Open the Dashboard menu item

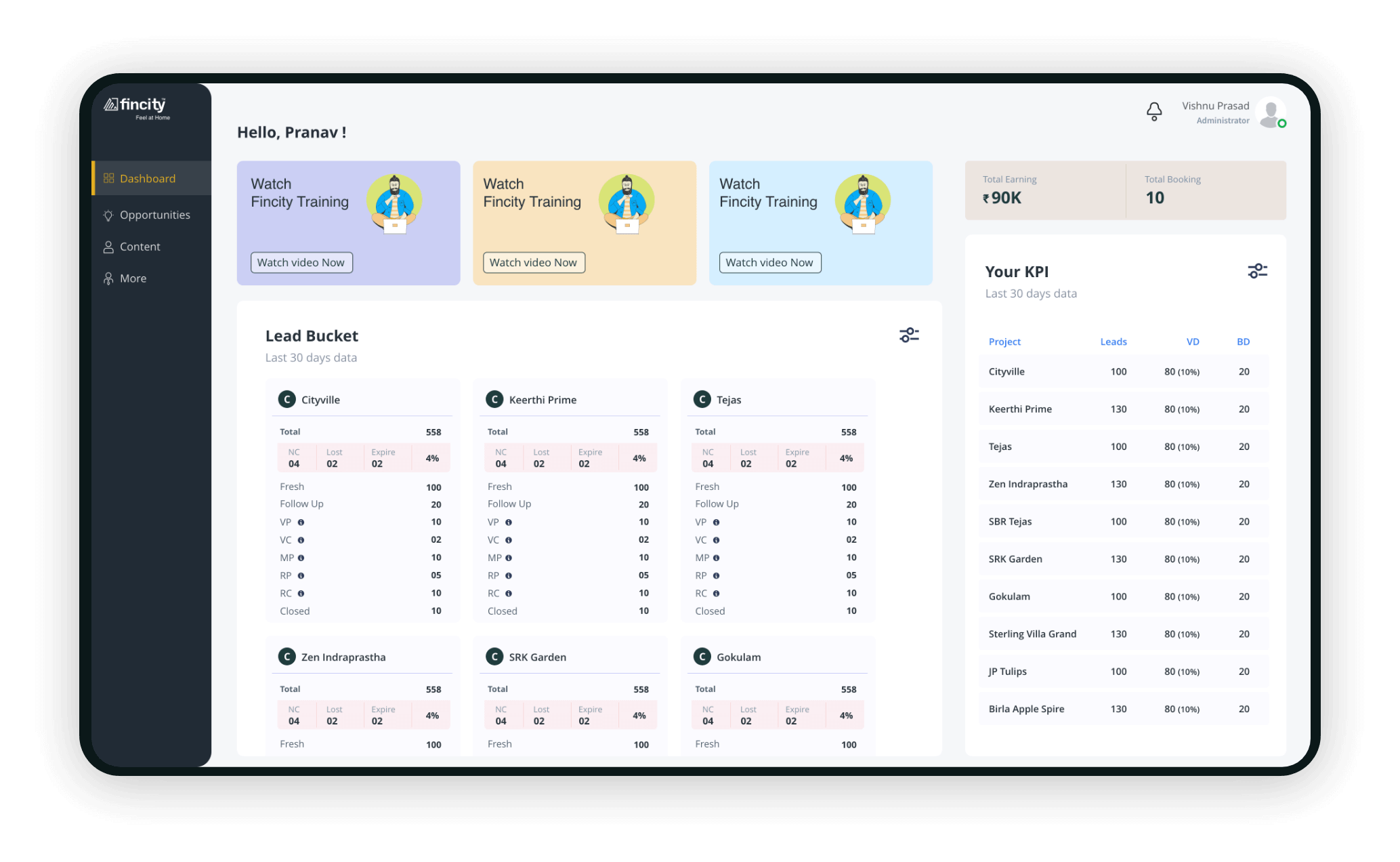pos(152,178)
